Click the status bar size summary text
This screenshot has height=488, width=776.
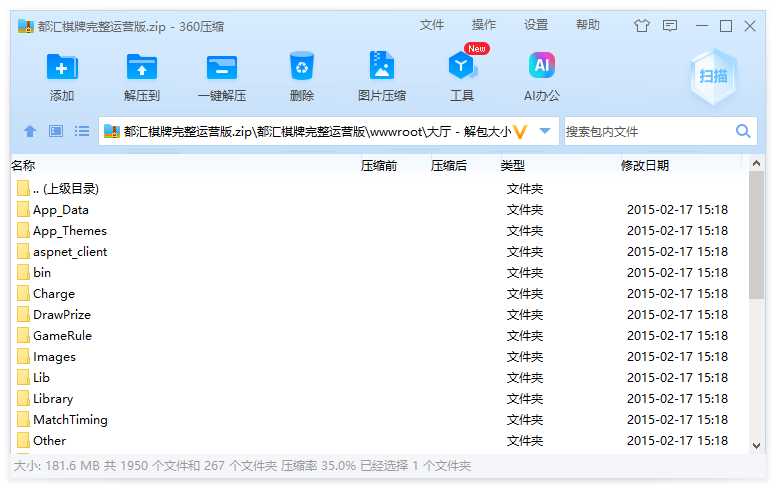pos(242,466)
